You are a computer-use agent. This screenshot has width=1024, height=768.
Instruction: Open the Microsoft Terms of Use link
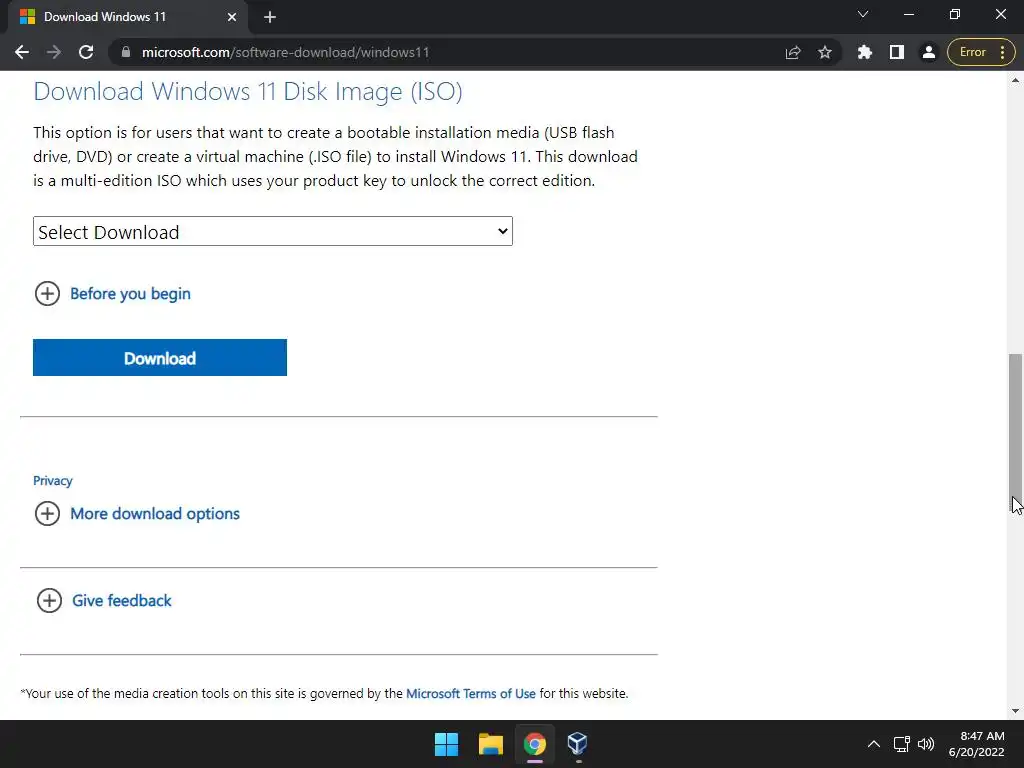471,694
